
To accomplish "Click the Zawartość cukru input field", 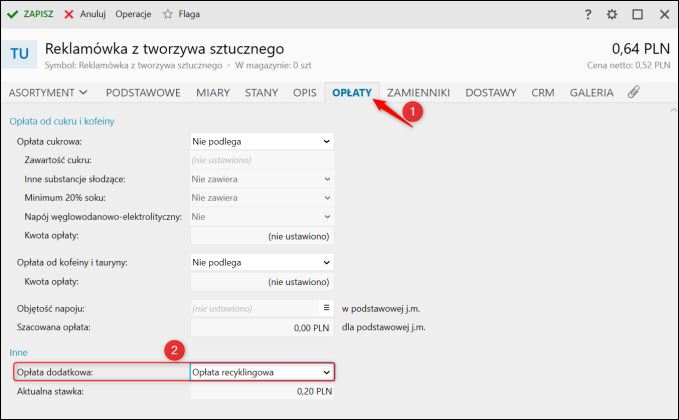I will (262, 160).
